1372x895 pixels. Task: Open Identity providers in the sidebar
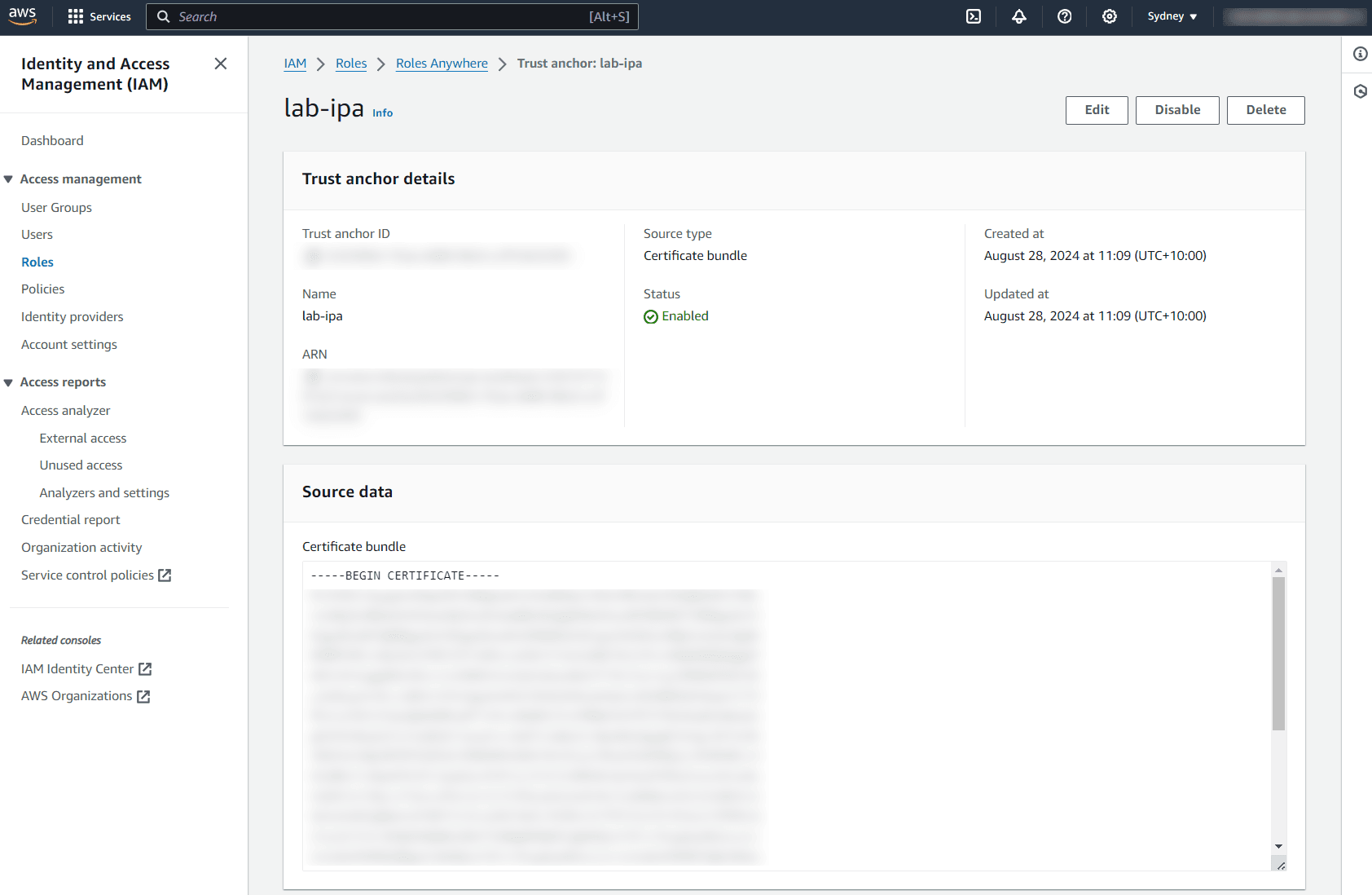click(73, 317)
